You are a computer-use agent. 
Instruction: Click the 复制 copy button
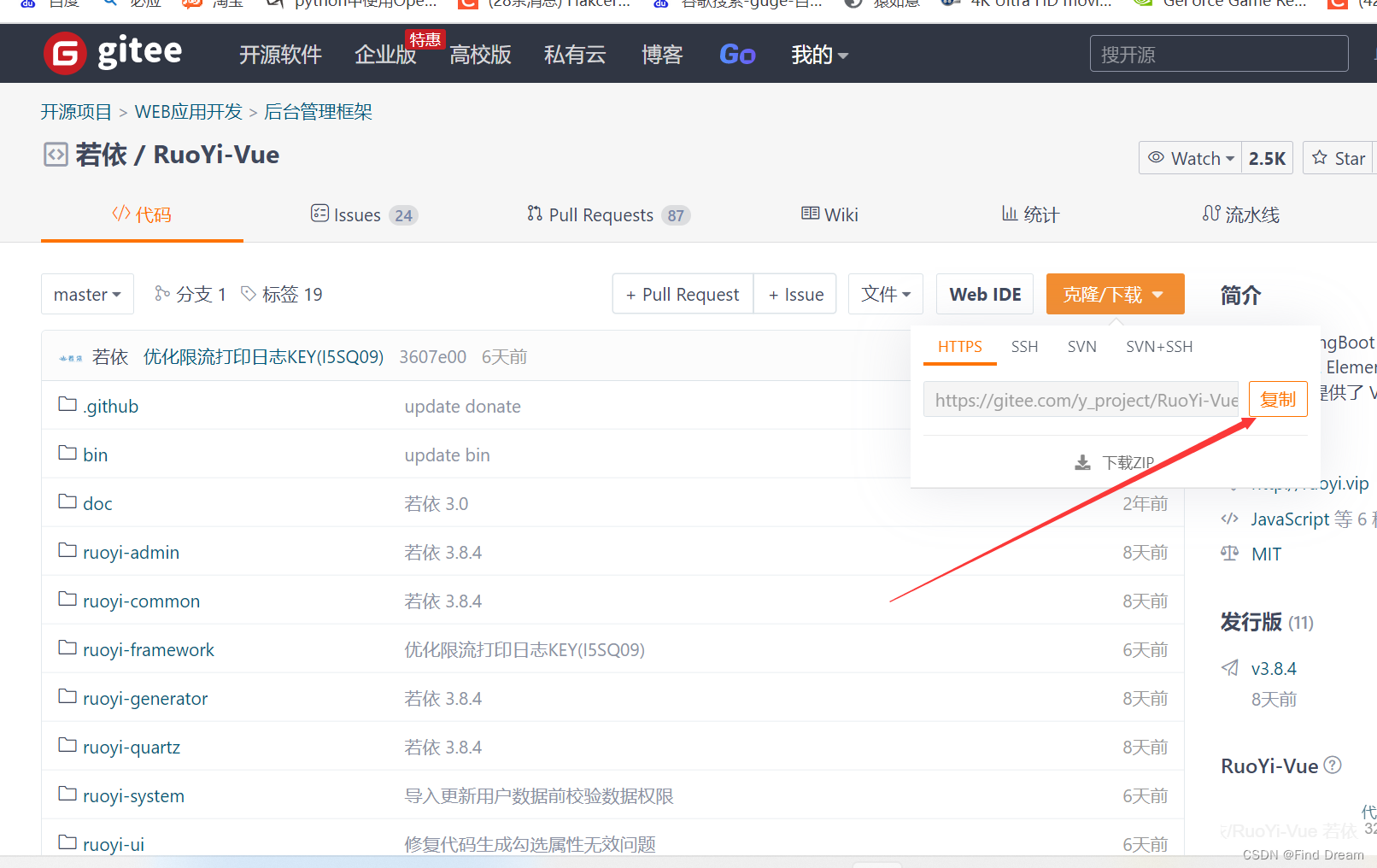(x=1277, y=398)
